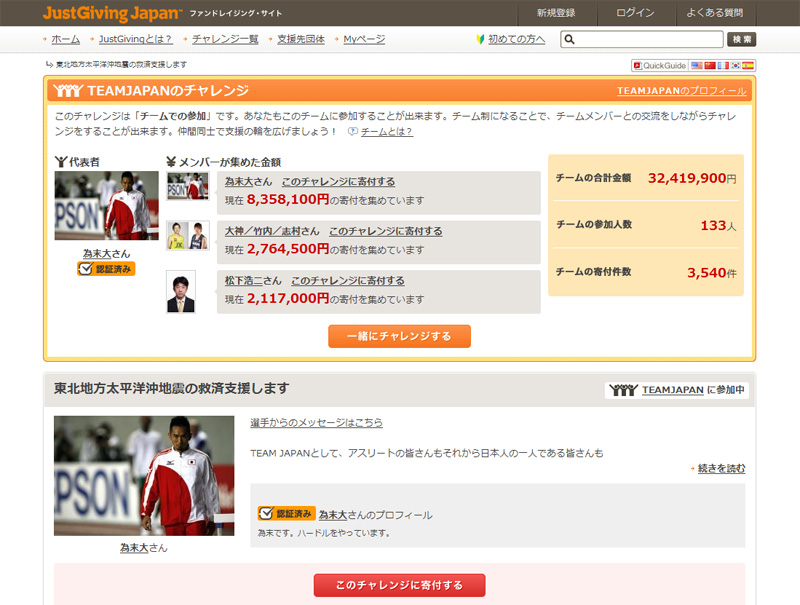Click the チームとは？ help link
Viewport: 800px width, 605px height.
coord(386,131)
